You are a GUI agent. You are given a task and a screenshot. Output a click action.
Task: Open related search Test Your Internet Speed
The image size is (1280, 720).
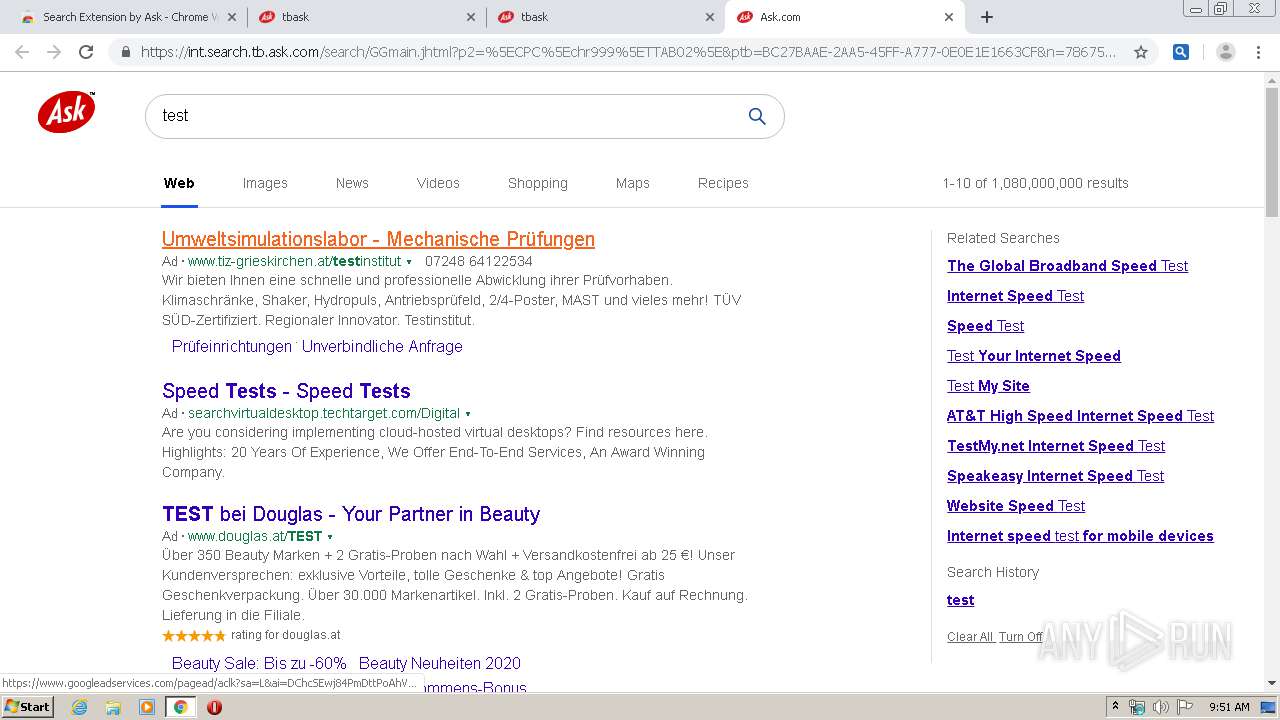pyautogui.click(x=1033, y=356)
